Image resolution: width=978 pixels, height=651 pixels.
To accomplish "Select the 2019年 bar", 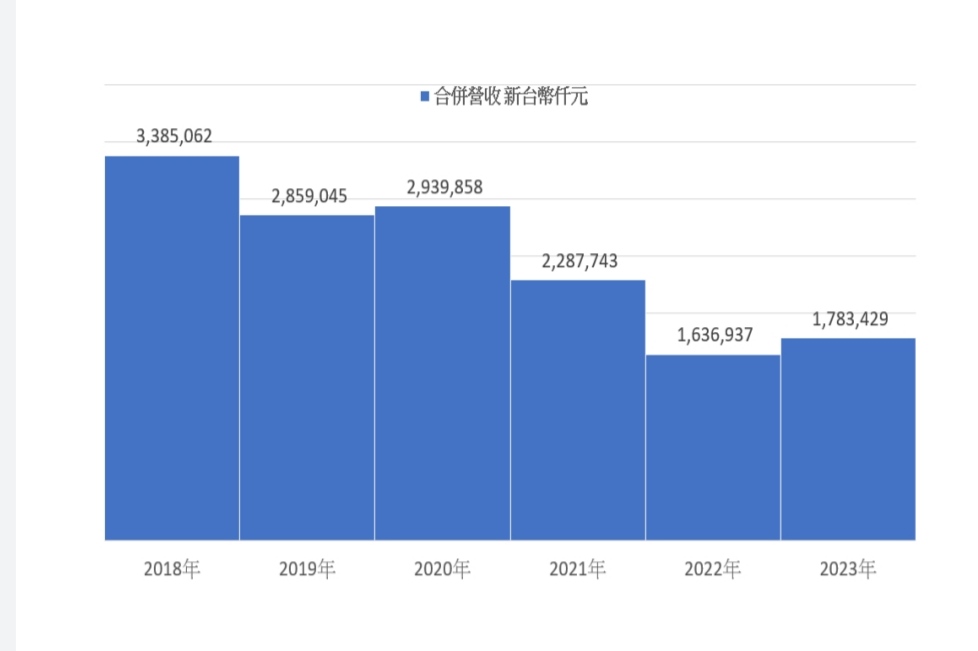I will [x=307, y=378].
